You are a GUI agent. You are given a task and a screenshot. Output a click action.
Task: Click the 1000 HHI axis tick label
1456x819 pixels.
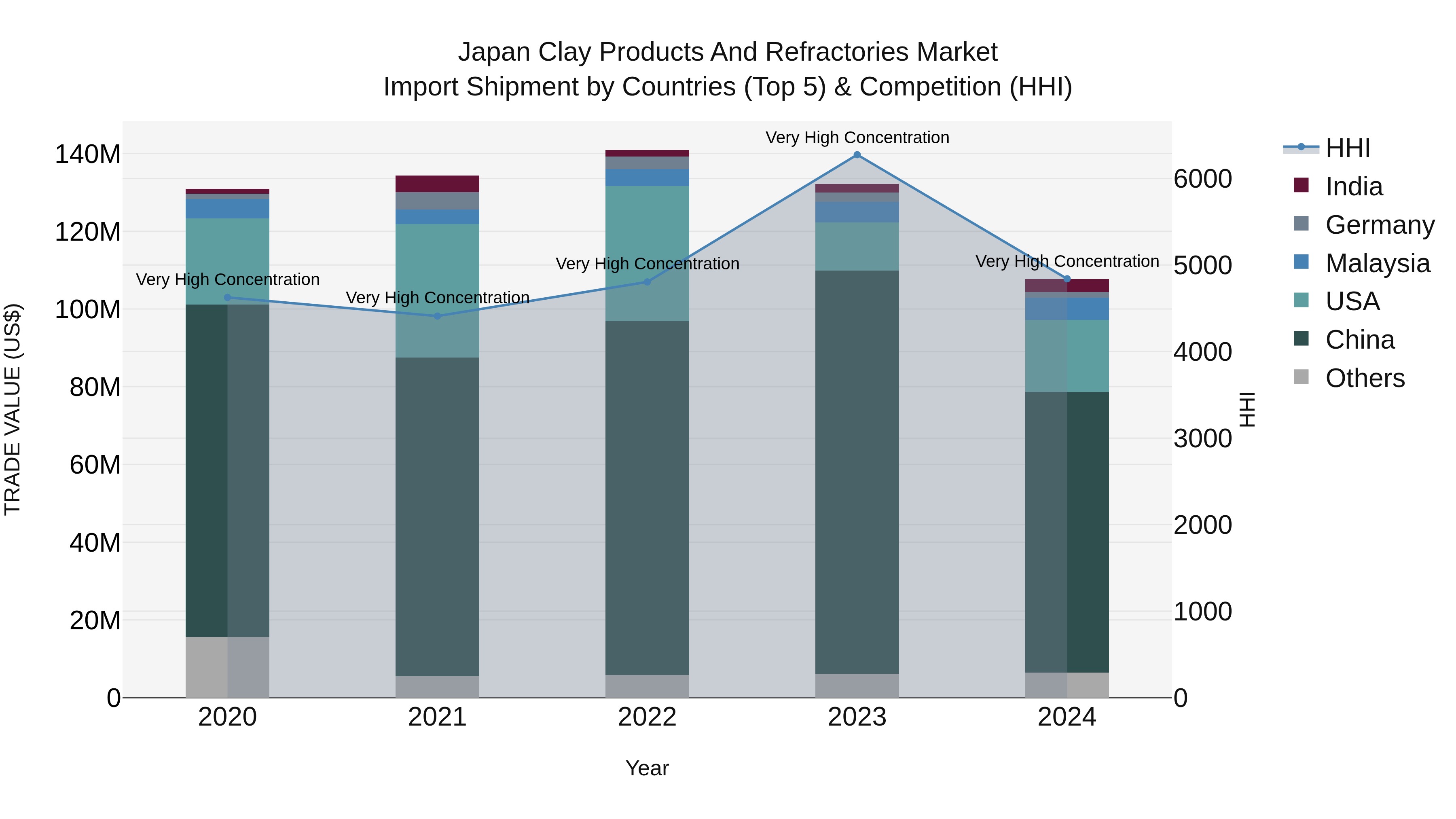click(x=1203, y=612)
